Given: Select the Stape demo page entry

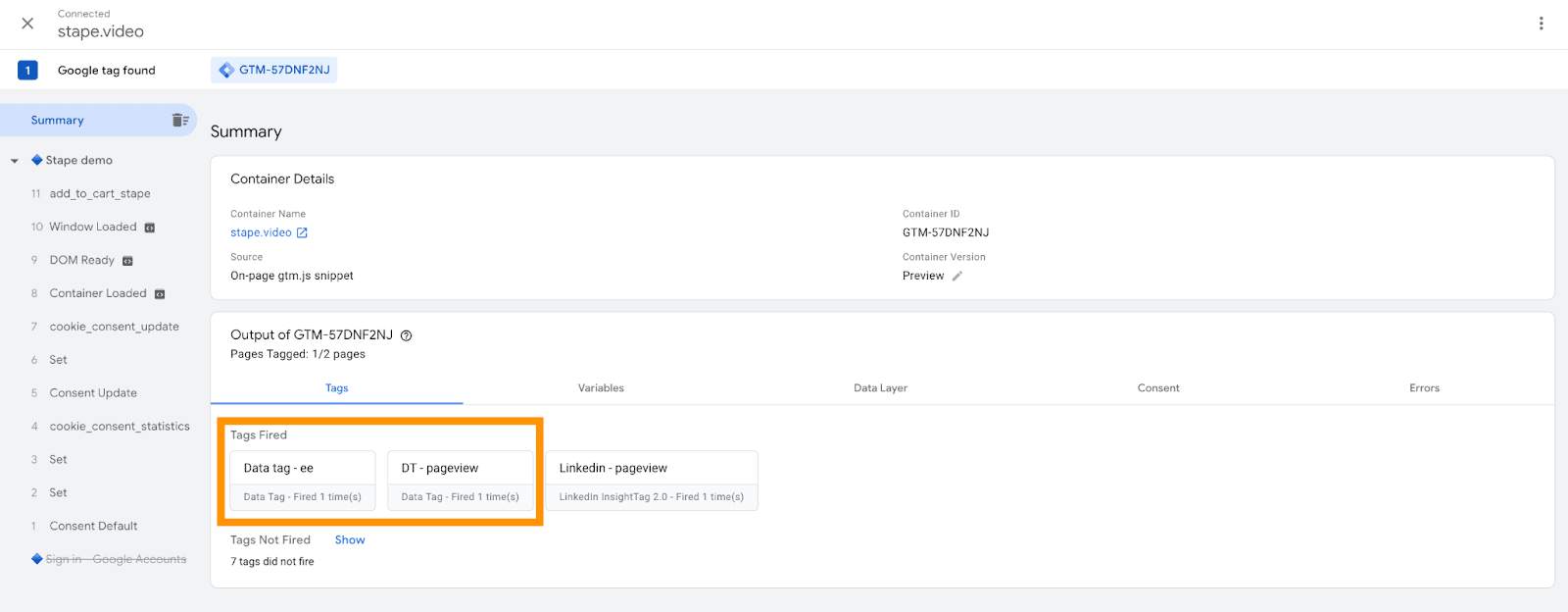Looking at the screenshot, I should 78,161.
